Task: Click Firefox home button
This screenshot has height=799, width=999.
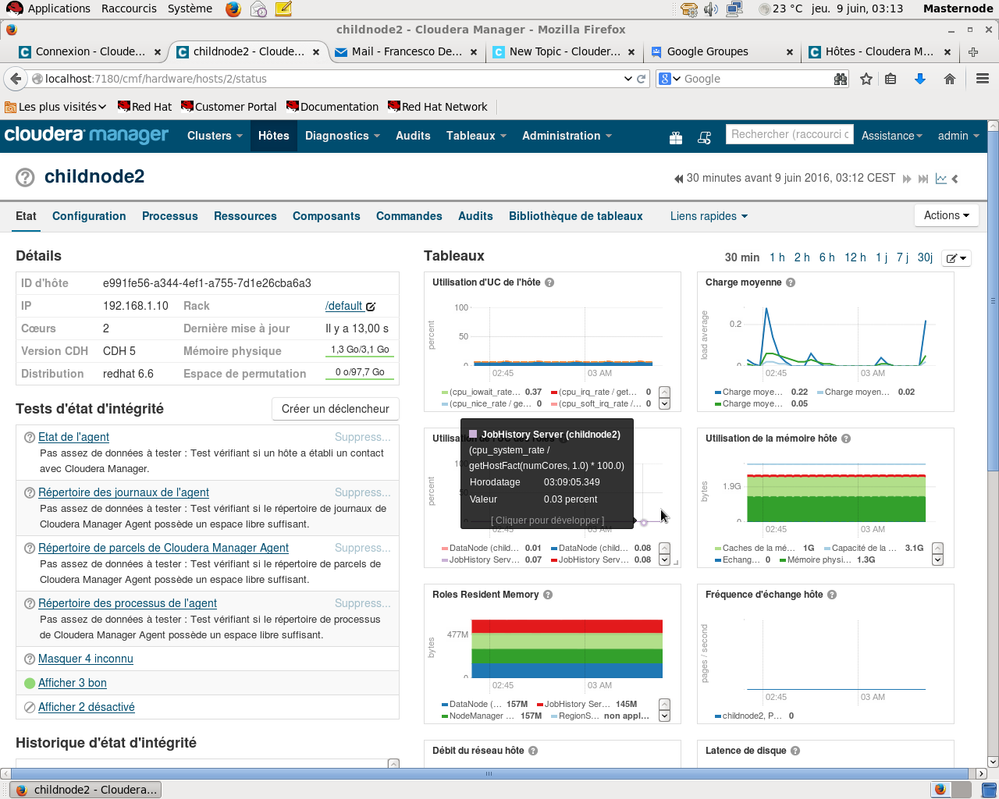Action: click(x=949, y=79)
